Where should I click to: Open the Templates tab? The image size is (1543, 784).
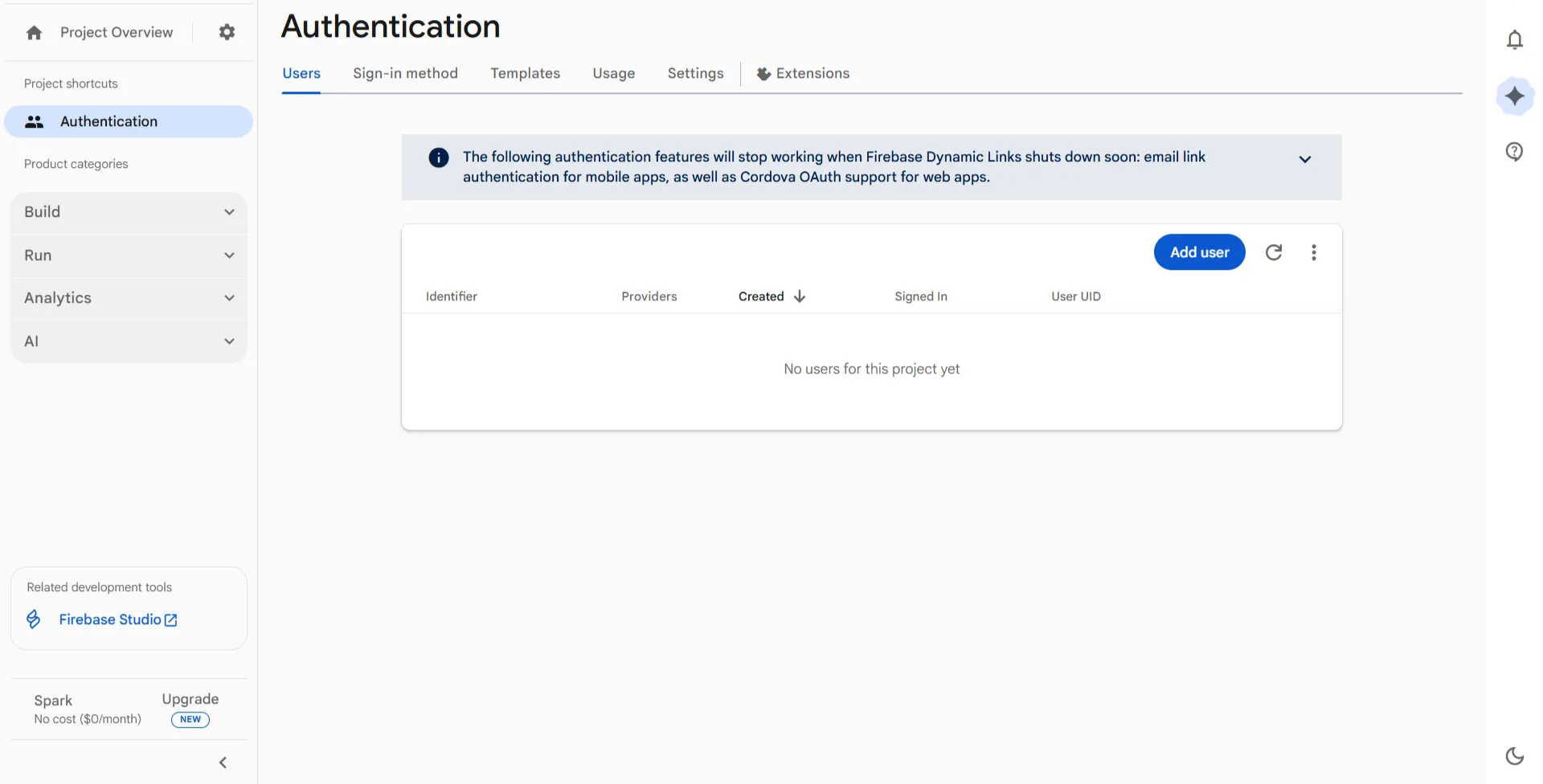click(526, 74)
